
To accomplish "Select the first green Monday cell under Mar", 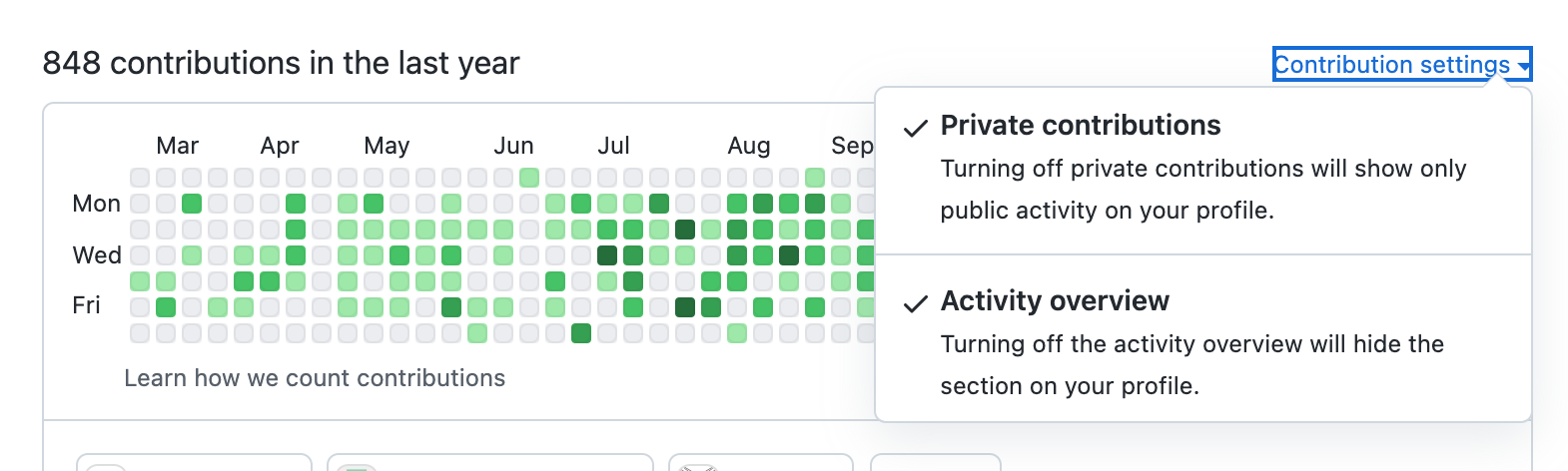I will pyautogui.click(x=192, y=204).
